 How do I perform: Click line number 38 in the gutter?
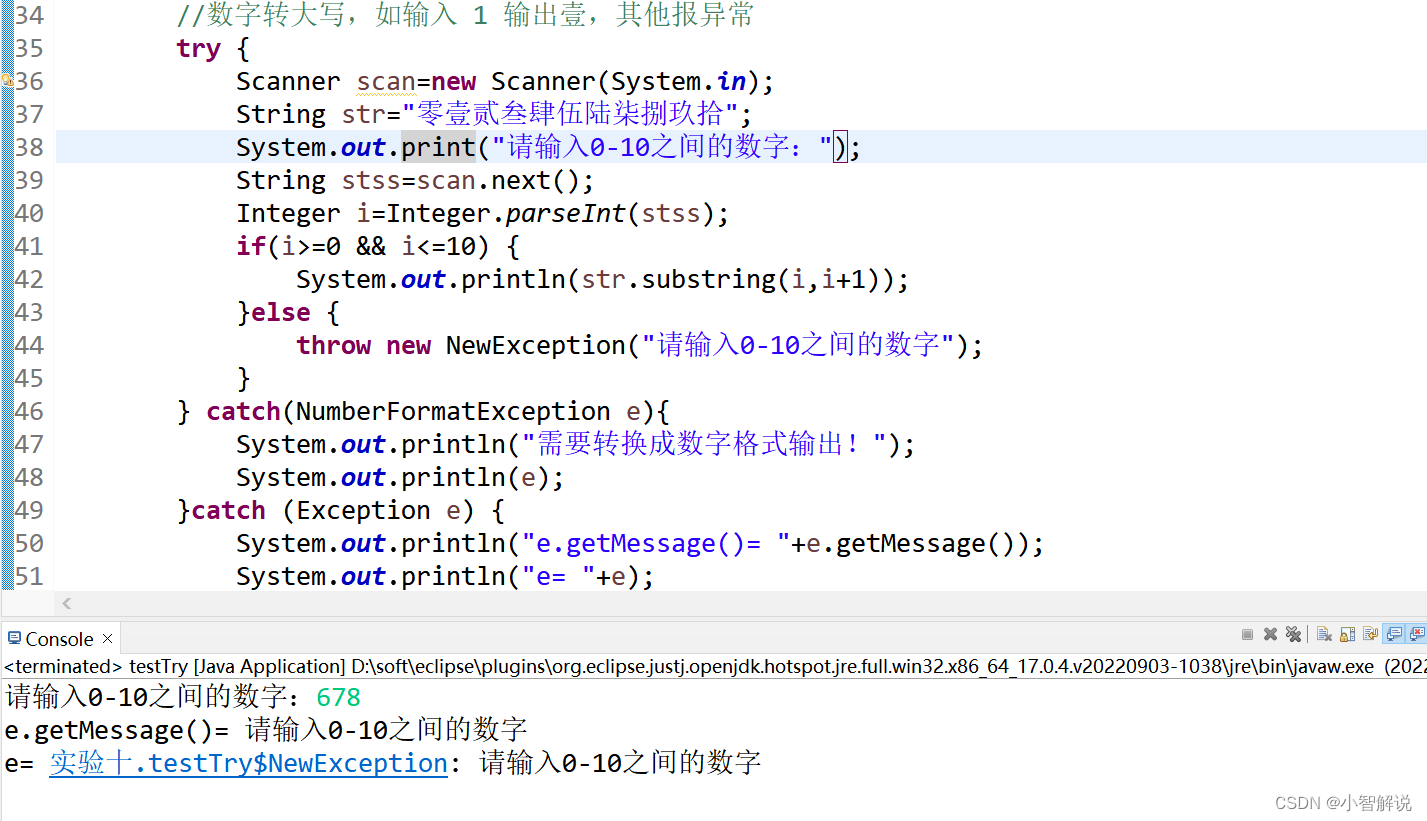[x=30, y=147]
